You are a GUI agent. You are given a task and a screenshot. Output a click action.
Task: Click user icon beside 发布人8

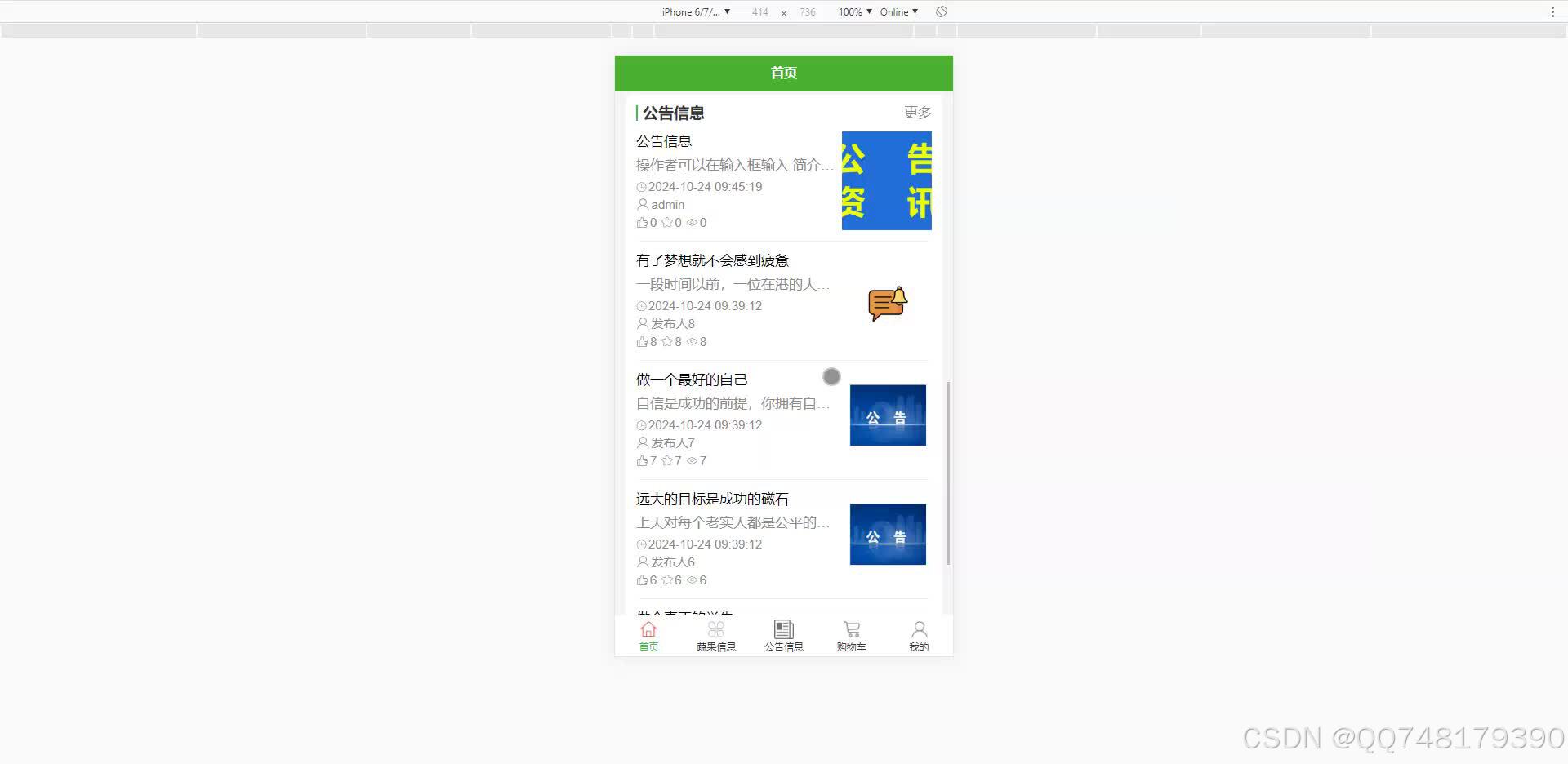(643, 324)
